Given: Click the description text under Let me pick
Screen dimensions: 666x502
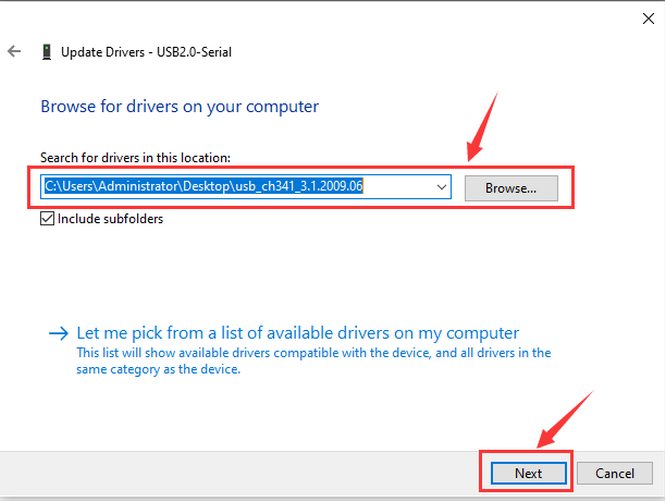Looking at the screenshot, I should click(313, 361).
